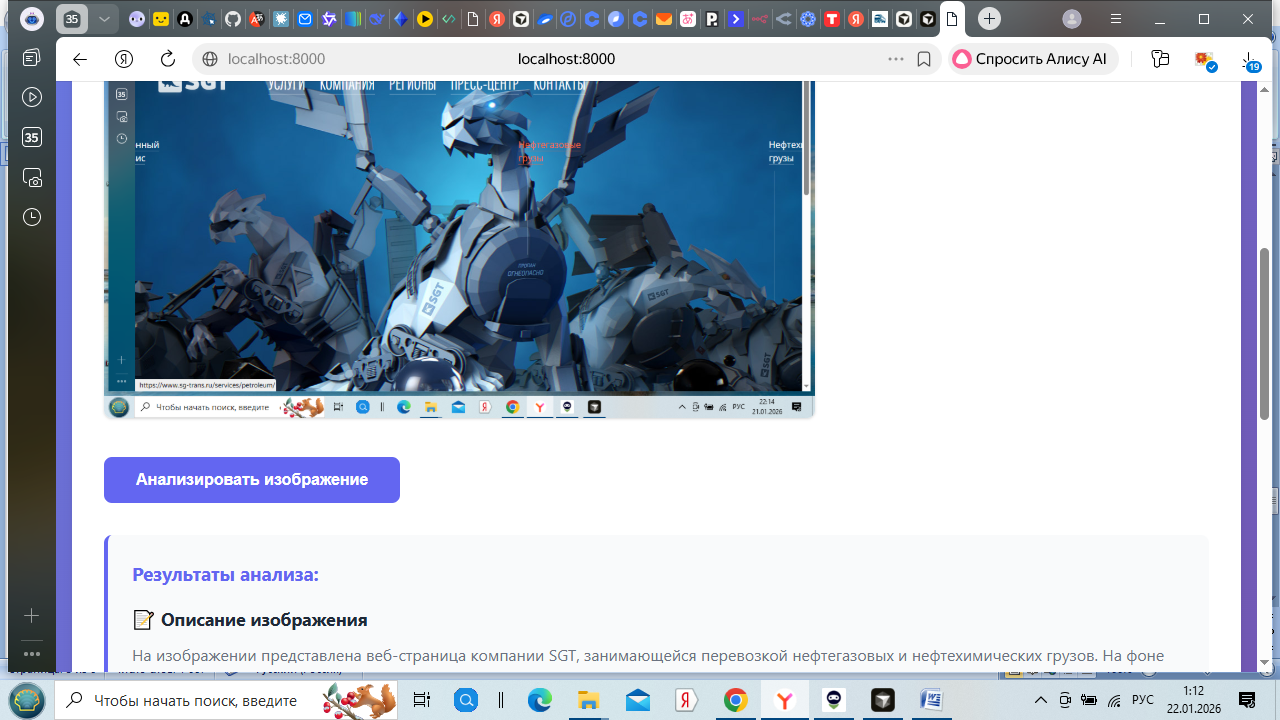Viewport: 1280px width, 720px height.
Task: Open Yandex home via the Я button
Action: pyautogui.click(x=124, y=59)
